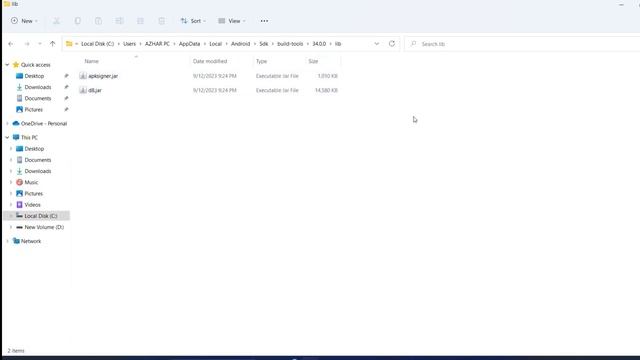
Task: Open the New item menu
Action: click(24, 21)
